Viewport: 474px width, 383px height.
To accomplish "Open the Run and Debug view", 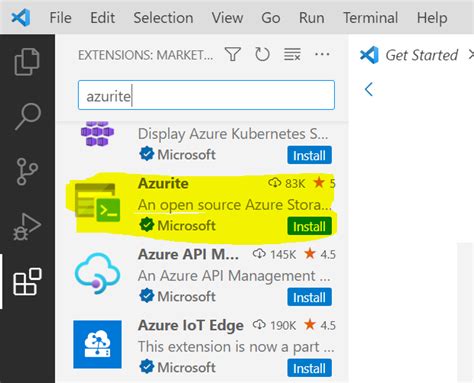I will tap(27, 227).
